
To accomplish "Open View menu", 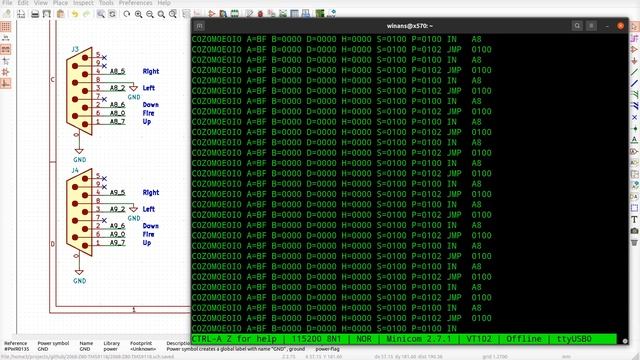I will [40, 3].
